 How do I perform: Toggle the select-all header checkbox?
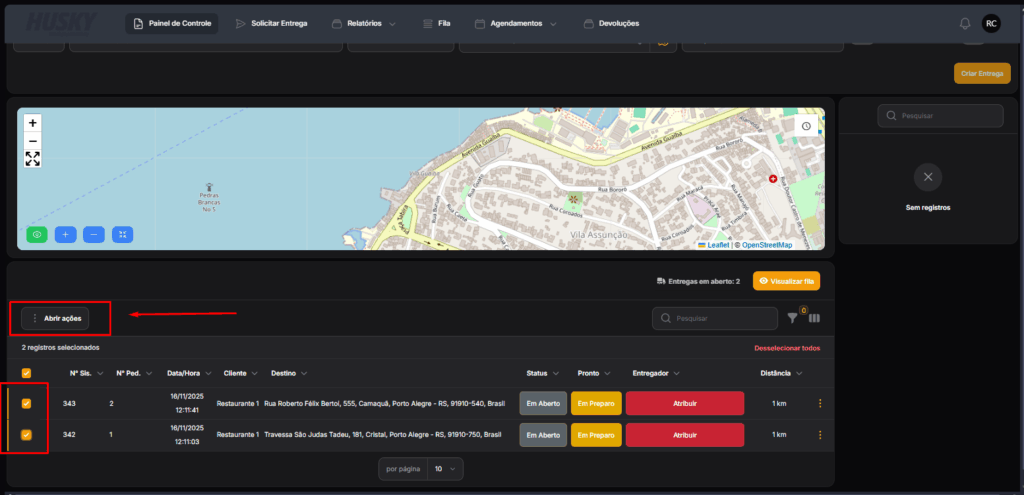[x=27, y=373]
